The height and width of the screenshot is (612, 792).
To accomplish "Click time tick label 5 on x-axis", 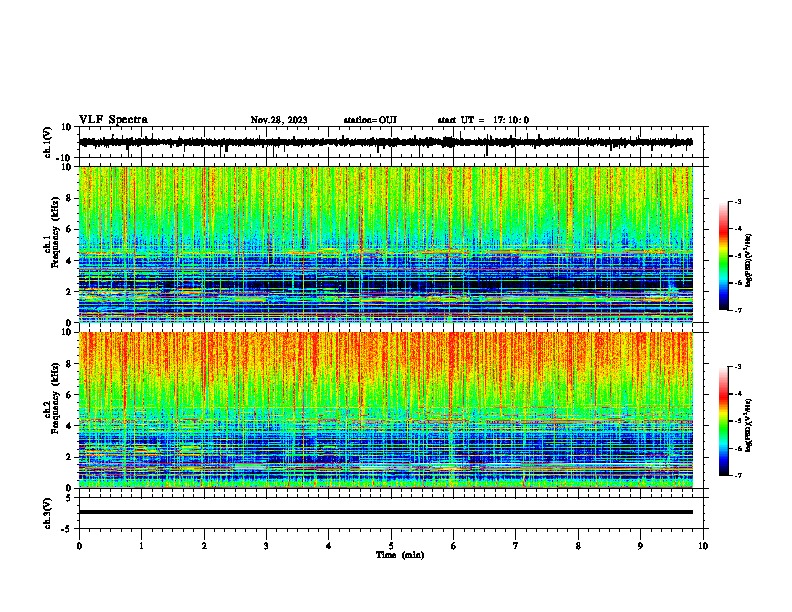I will (391, 546).
